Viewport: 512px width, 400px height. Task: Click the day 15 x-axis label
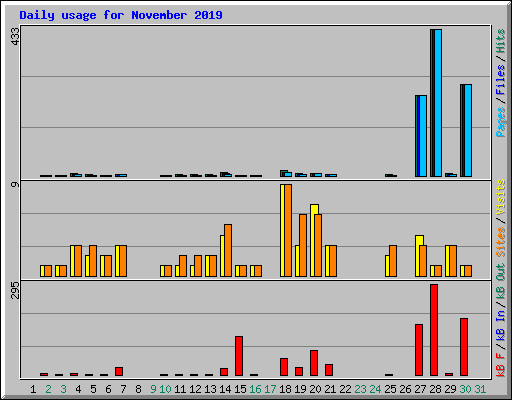pyautogui.click(x=240, y=389)
